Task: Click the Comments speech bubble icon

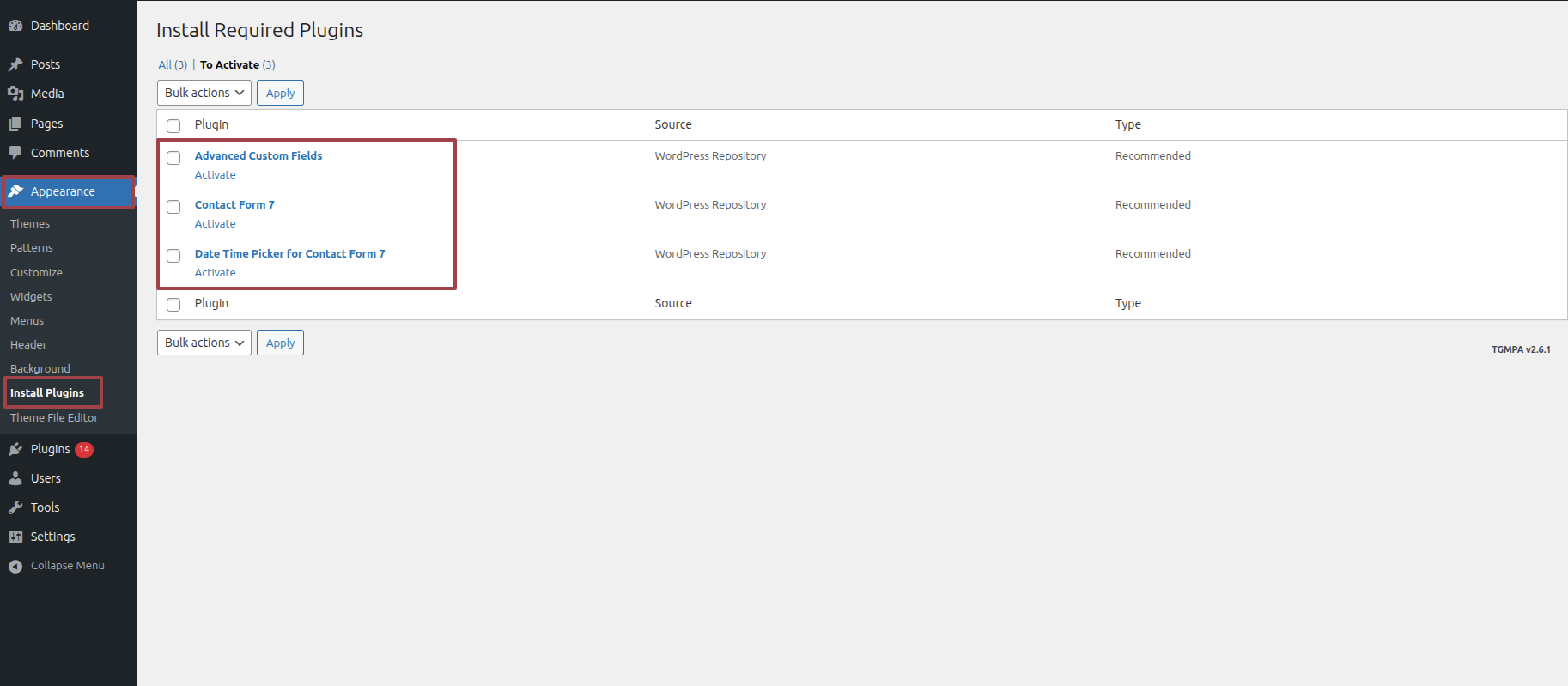Action: pos(15,153)
